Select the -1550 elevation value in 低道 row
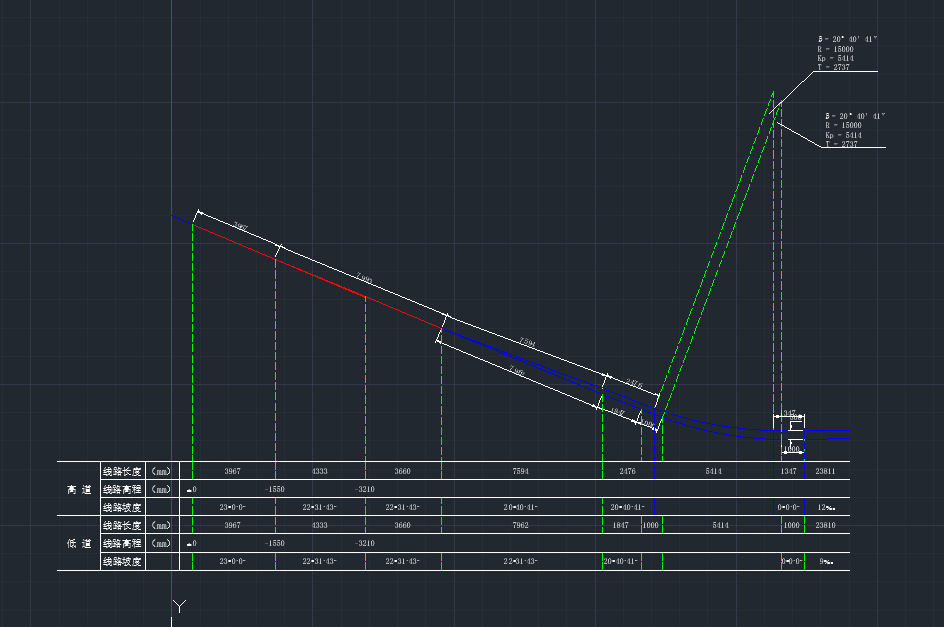The image size is (944, 627). [x=275, y=543]
